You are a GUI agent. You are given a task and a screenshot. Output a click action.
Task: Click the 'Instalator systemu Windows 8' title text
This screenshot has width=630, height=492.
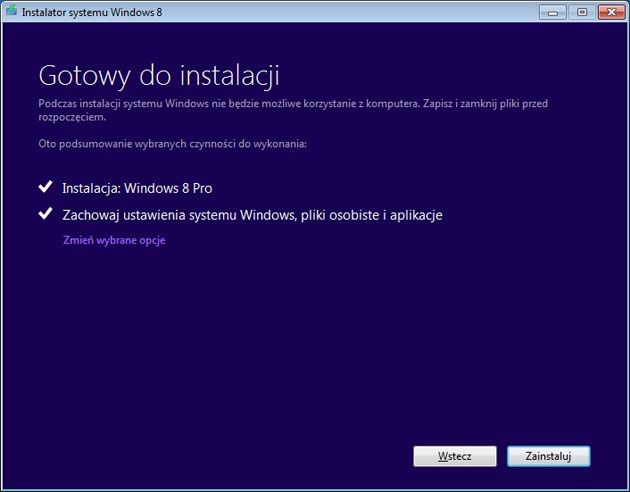pyautogui.click(x=92, y=12)
